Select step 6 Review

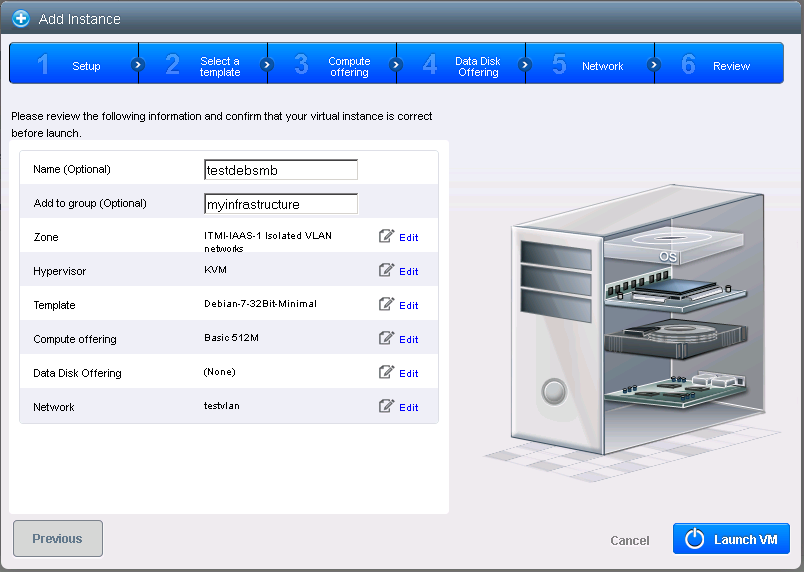tap(718, 66)
